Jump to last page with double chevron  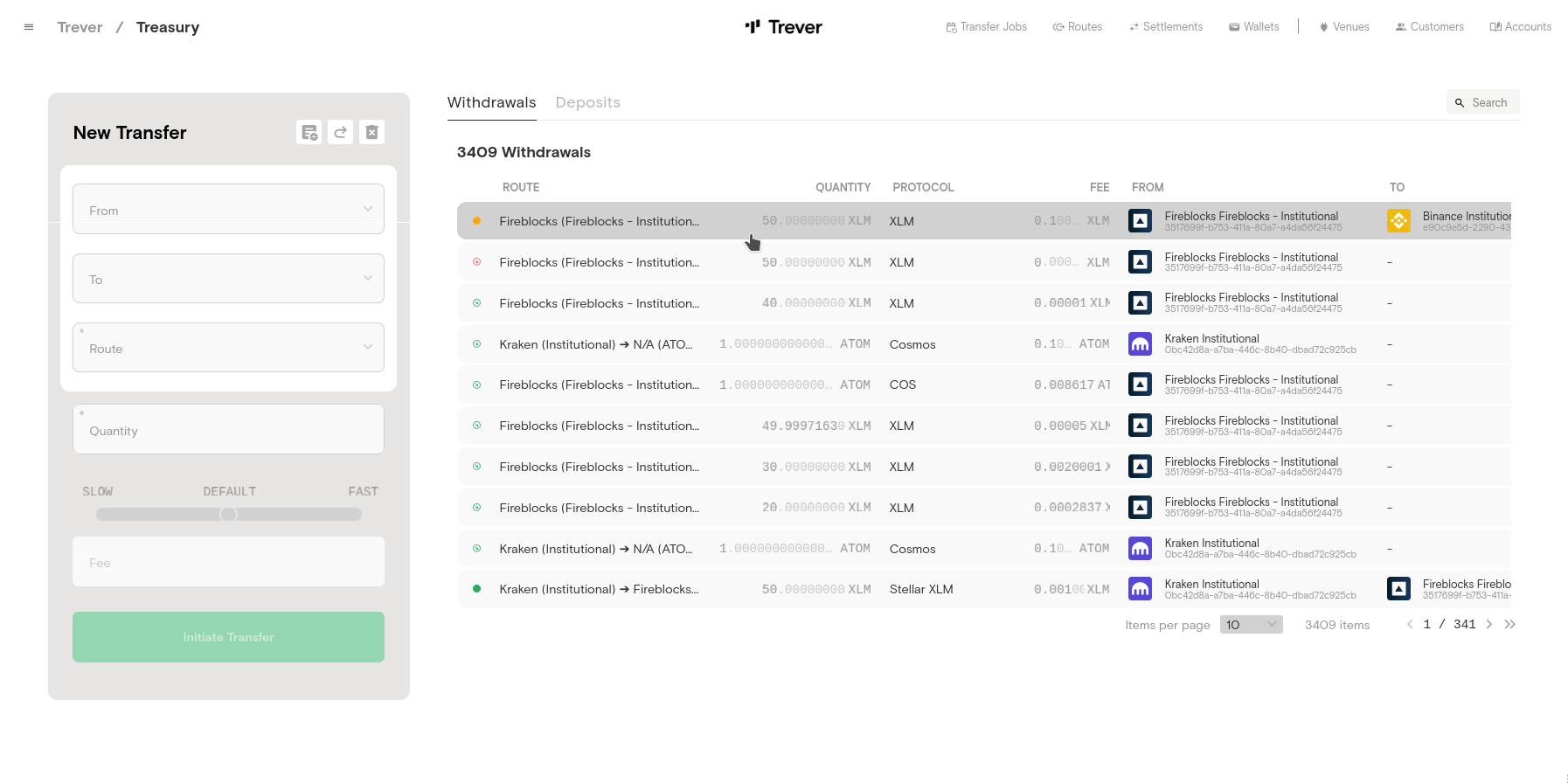(x=1509, y=624)
